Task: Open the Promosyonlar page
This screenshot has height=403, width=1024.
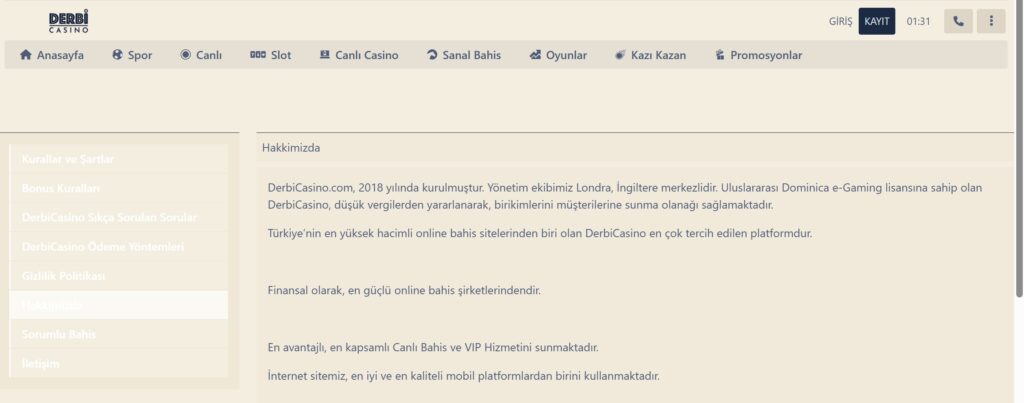Action: [758, 55]
